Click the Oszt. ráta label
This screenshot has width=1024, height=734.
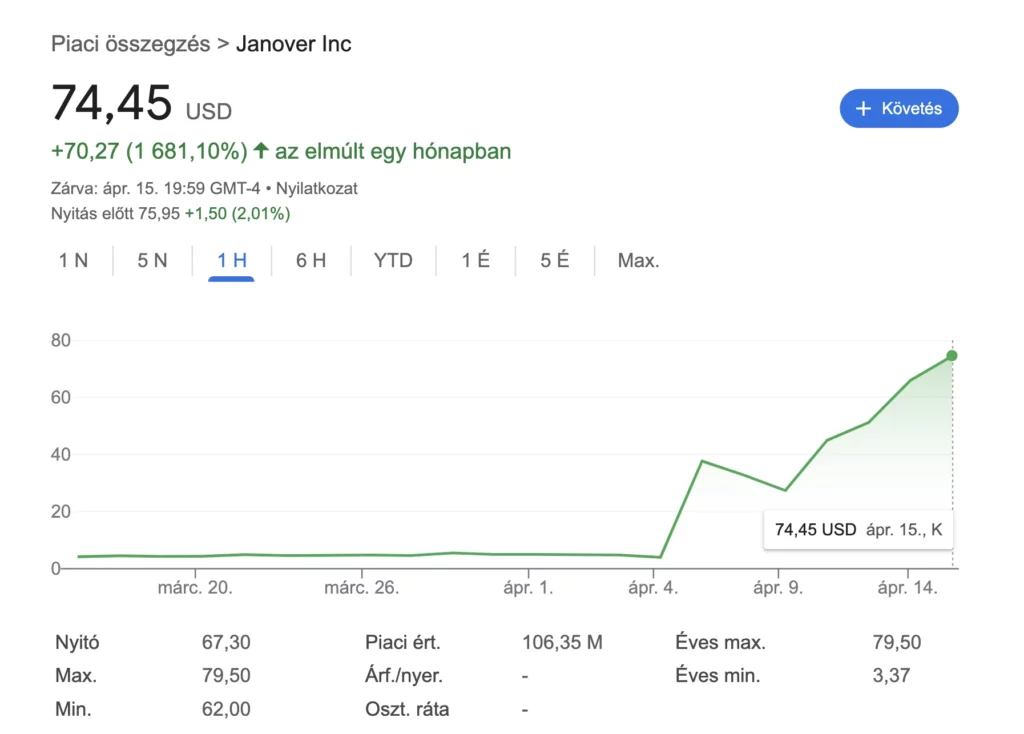407,709
